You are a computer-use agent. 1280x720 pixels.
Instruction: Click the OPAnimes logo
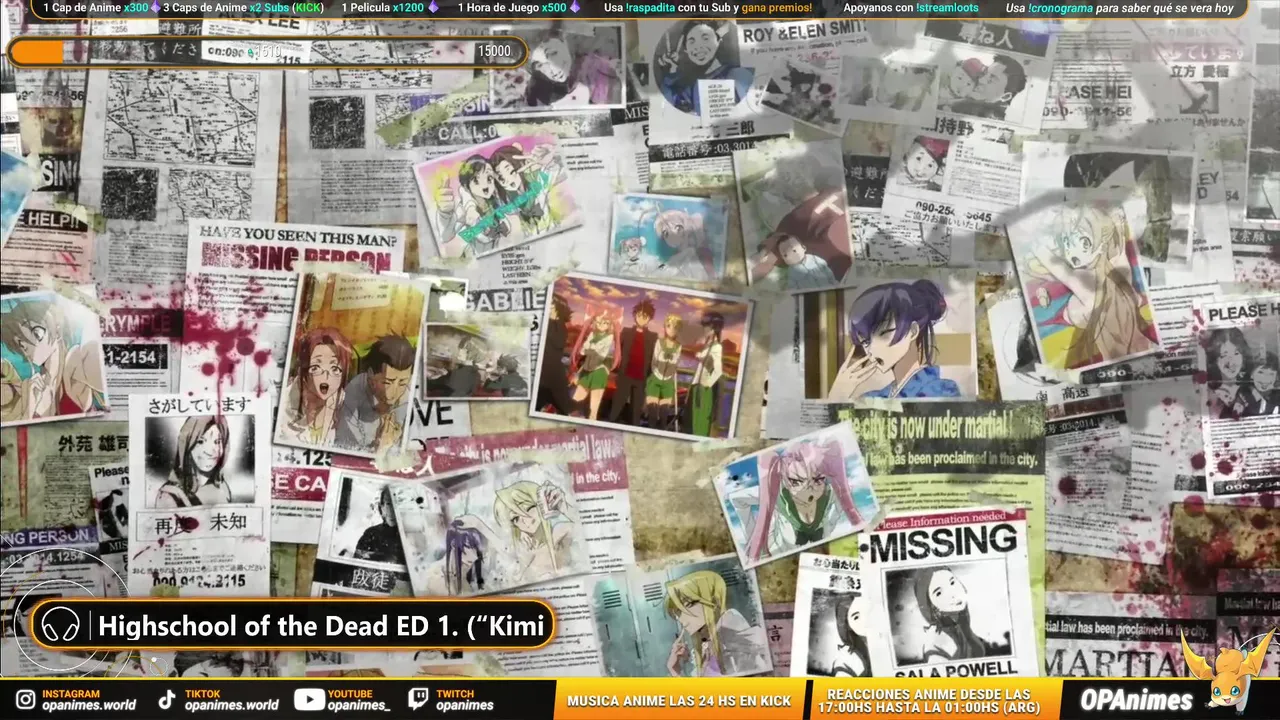point(1137,700)
